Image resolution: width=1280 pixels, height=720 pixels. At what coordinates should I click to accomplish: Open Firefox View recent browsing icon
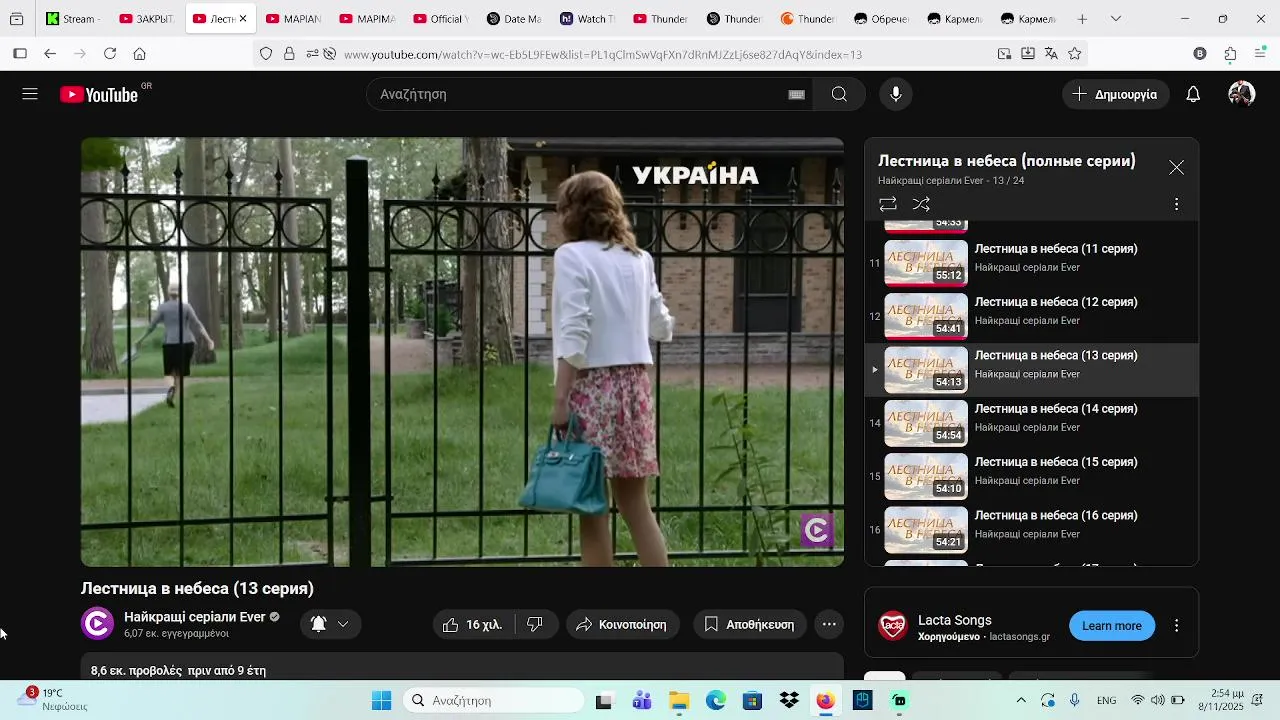point(16,19)
